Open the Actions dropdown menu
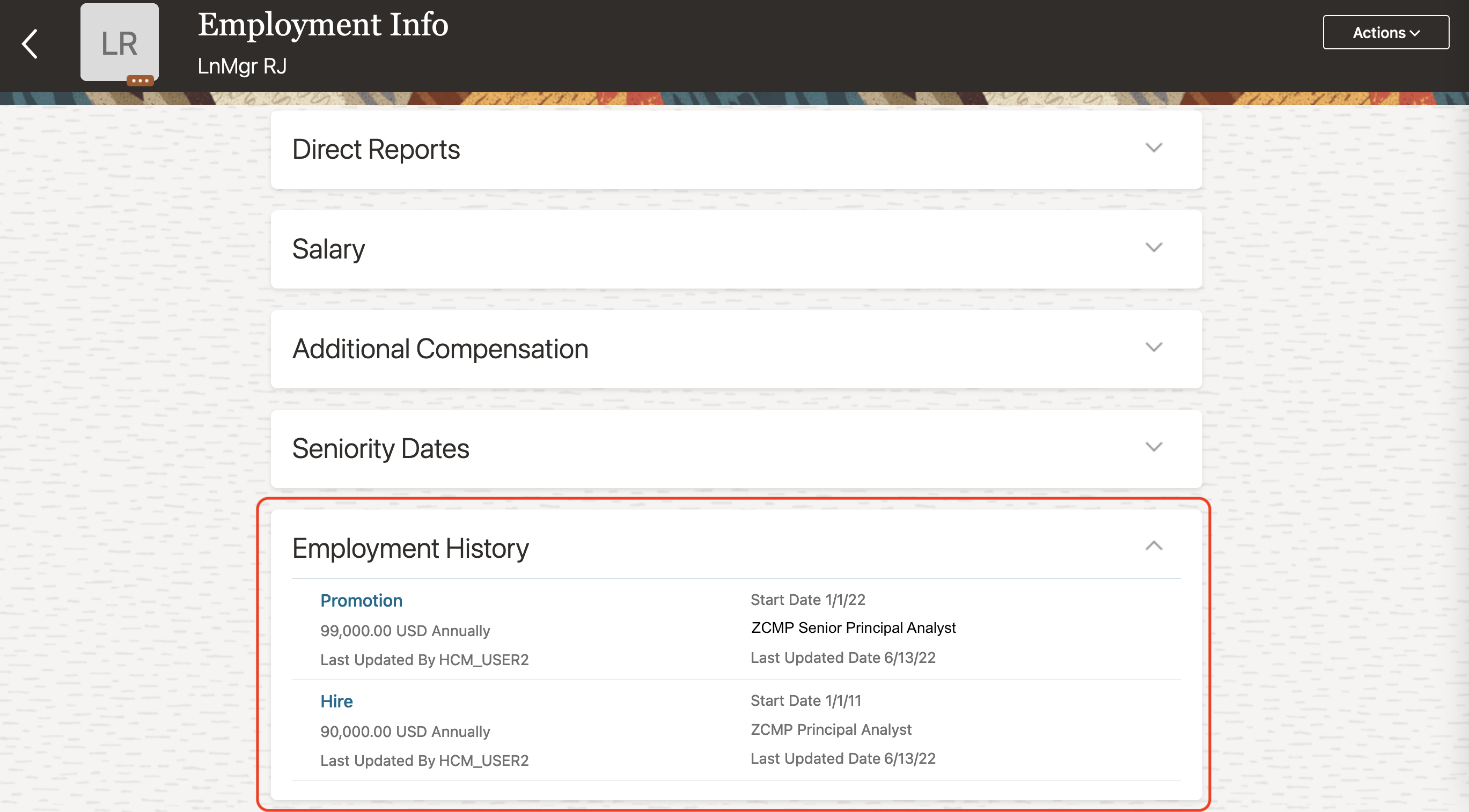1469x812 pixels. tap(1385, 33)
